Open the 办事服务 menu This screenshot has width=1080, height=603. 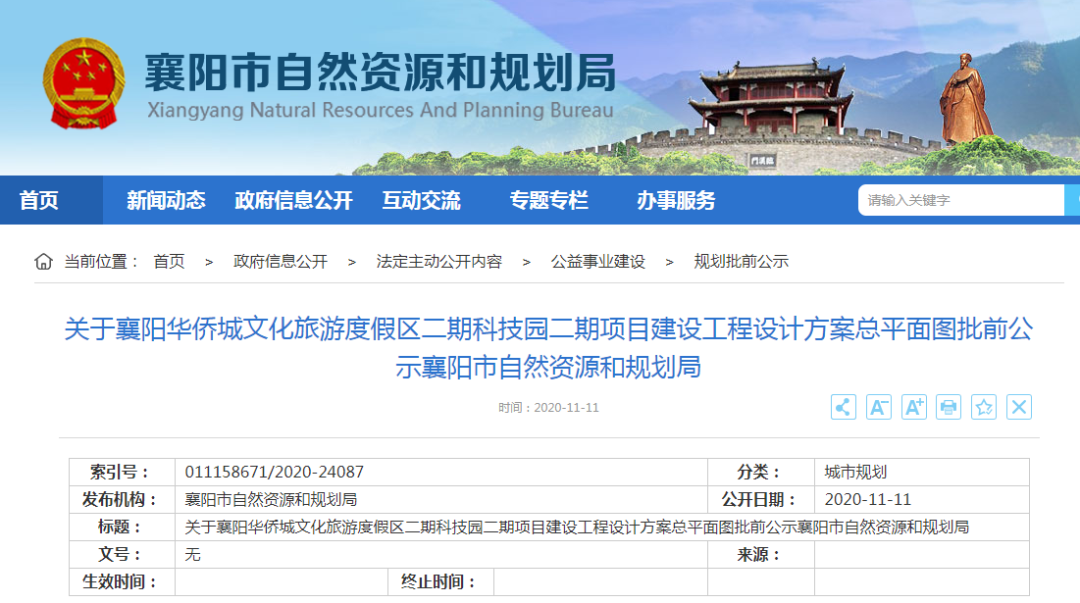pos(676,201)
